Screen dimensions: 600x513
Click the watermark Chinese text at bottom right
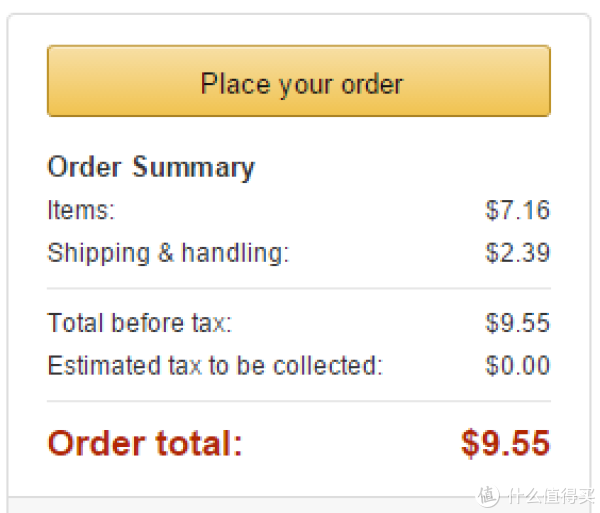tap(551, 496)
